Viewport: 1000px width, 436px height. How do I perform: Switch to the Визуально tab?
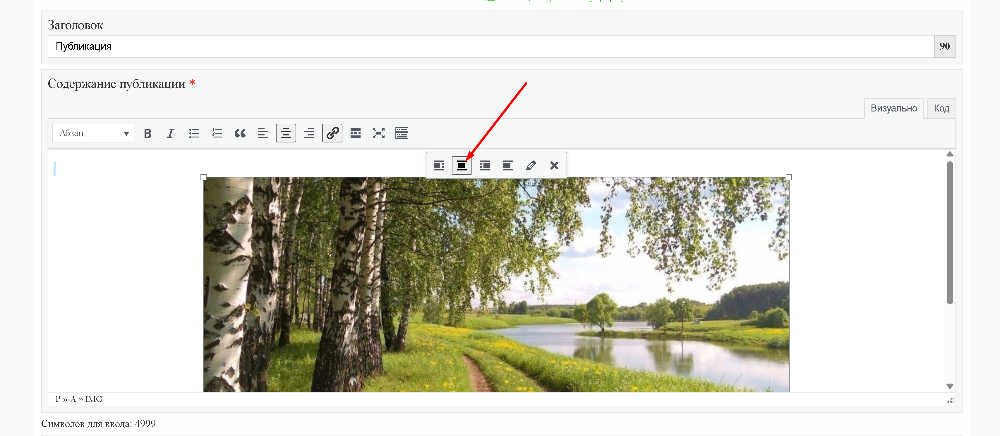pos(894,108)
